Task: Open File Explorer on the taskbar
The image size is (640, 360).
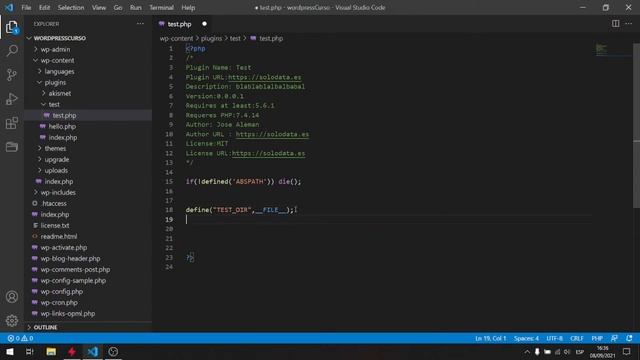Action: (51, 351)
